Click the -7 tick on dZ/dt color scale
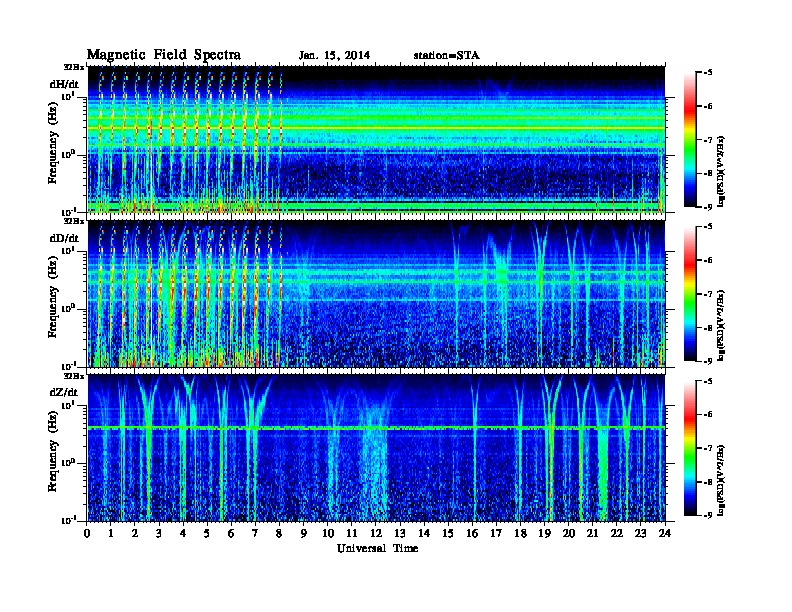792x612 pixels. (x=707, y=448)
